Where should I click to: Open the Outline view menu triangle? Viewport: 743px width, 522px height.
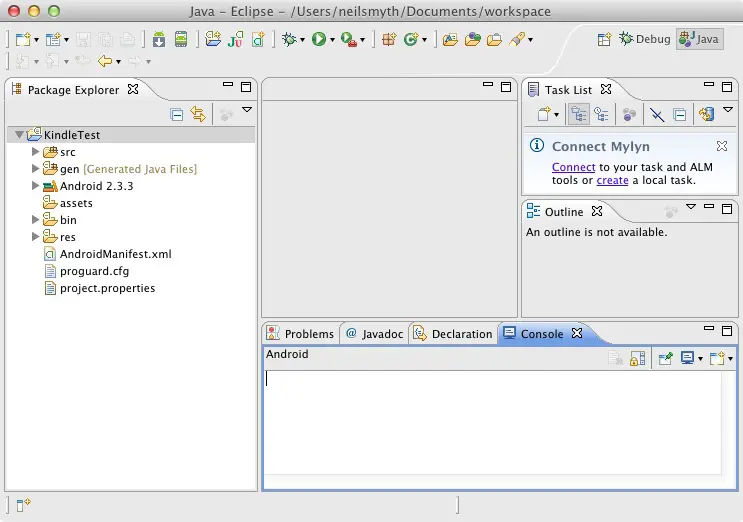691,207
